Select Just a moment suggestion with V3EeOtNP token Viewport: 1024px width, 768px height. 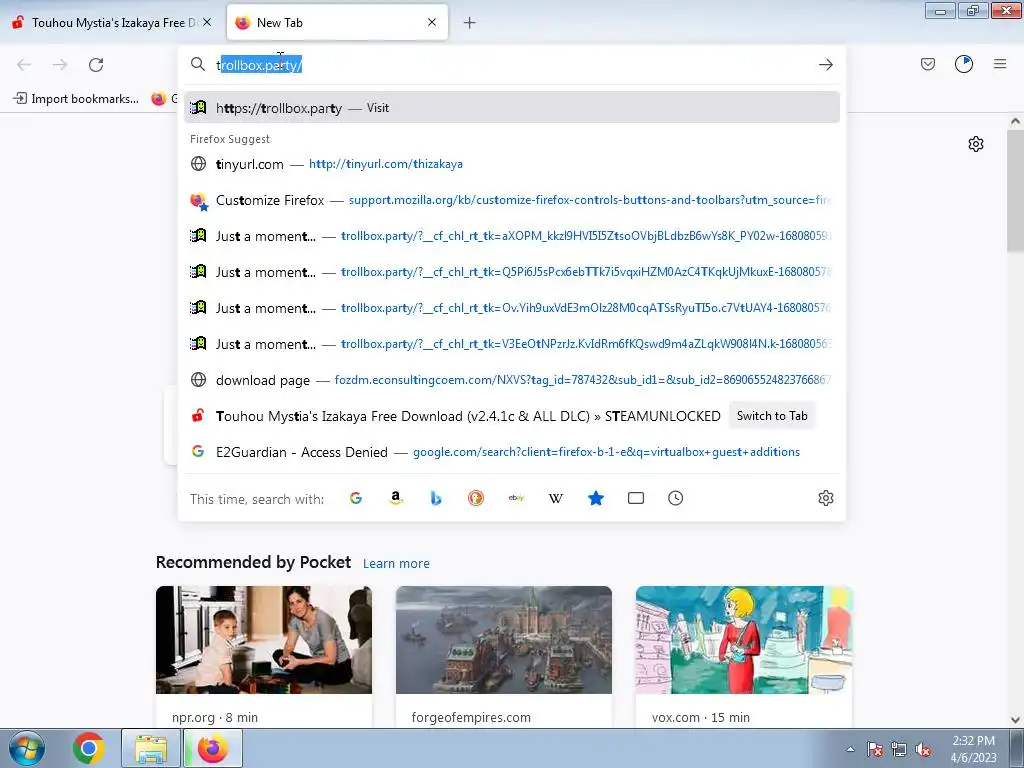tap(512, 344)
